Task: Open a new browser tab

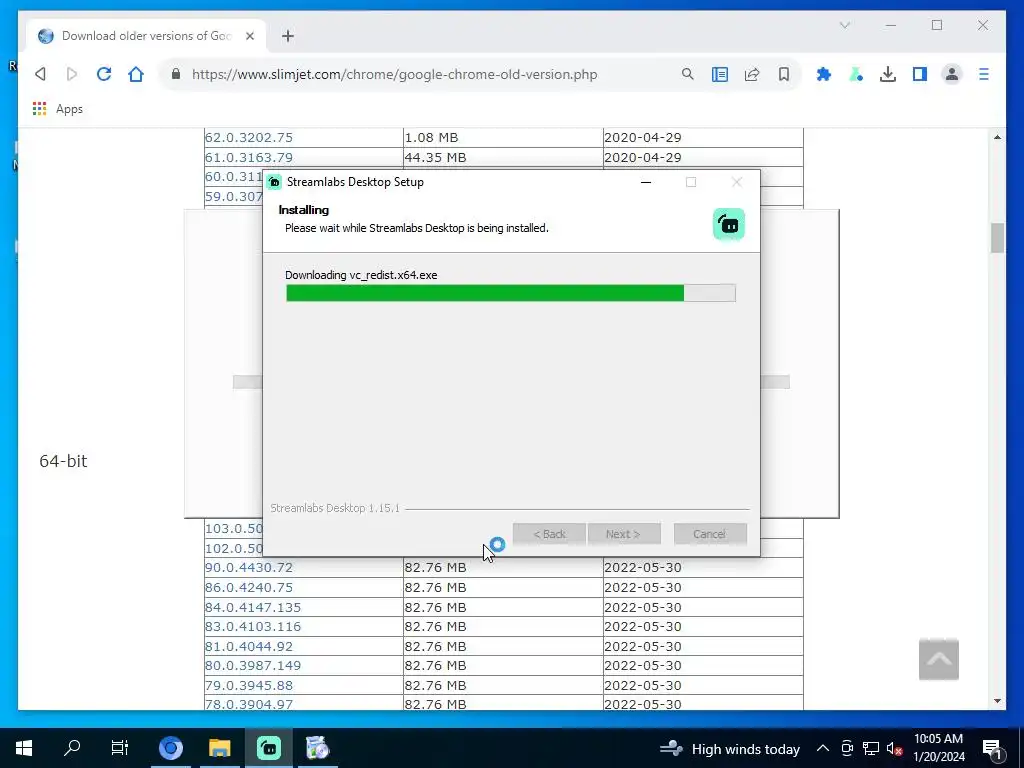Action: coord(288,36)
